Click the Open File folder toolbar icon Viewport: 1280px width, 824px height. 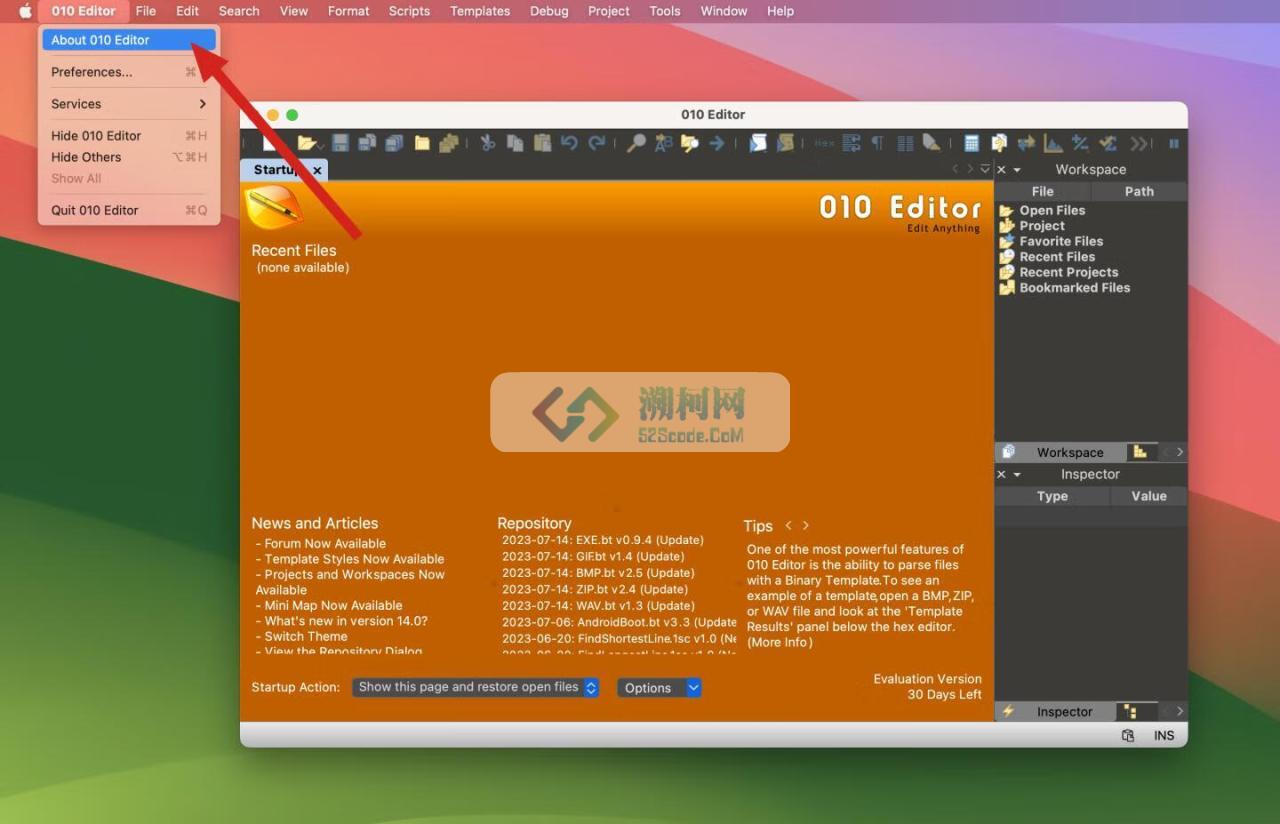click(x=305, y=143)
